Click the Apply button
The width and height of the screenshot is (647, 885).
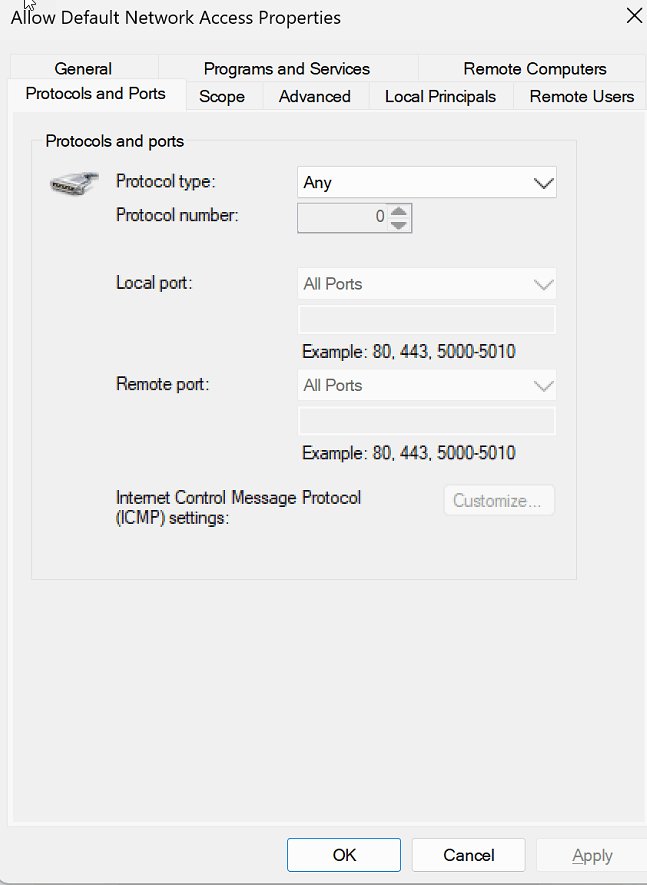tap(592, 856)
